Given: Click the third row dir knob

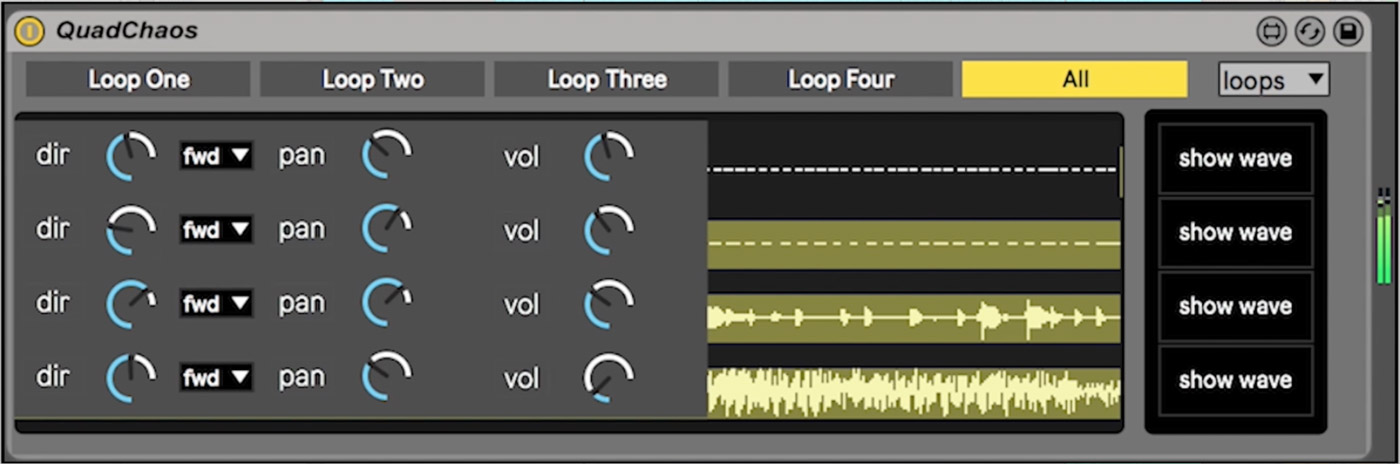Looking at the screenshot, I should [132, 304].
